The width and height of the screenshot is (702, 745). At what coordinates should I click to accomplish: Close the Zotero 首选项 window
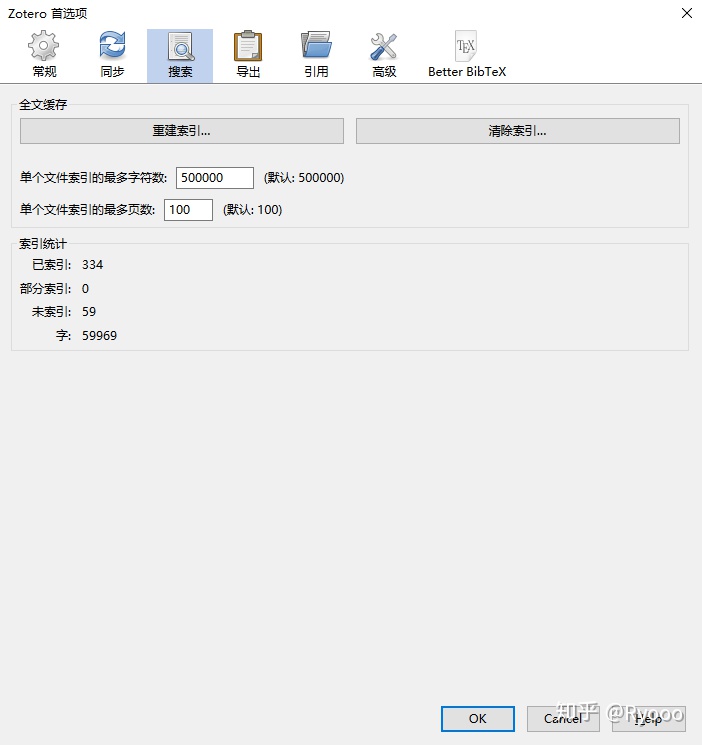[x=686, y=13]
